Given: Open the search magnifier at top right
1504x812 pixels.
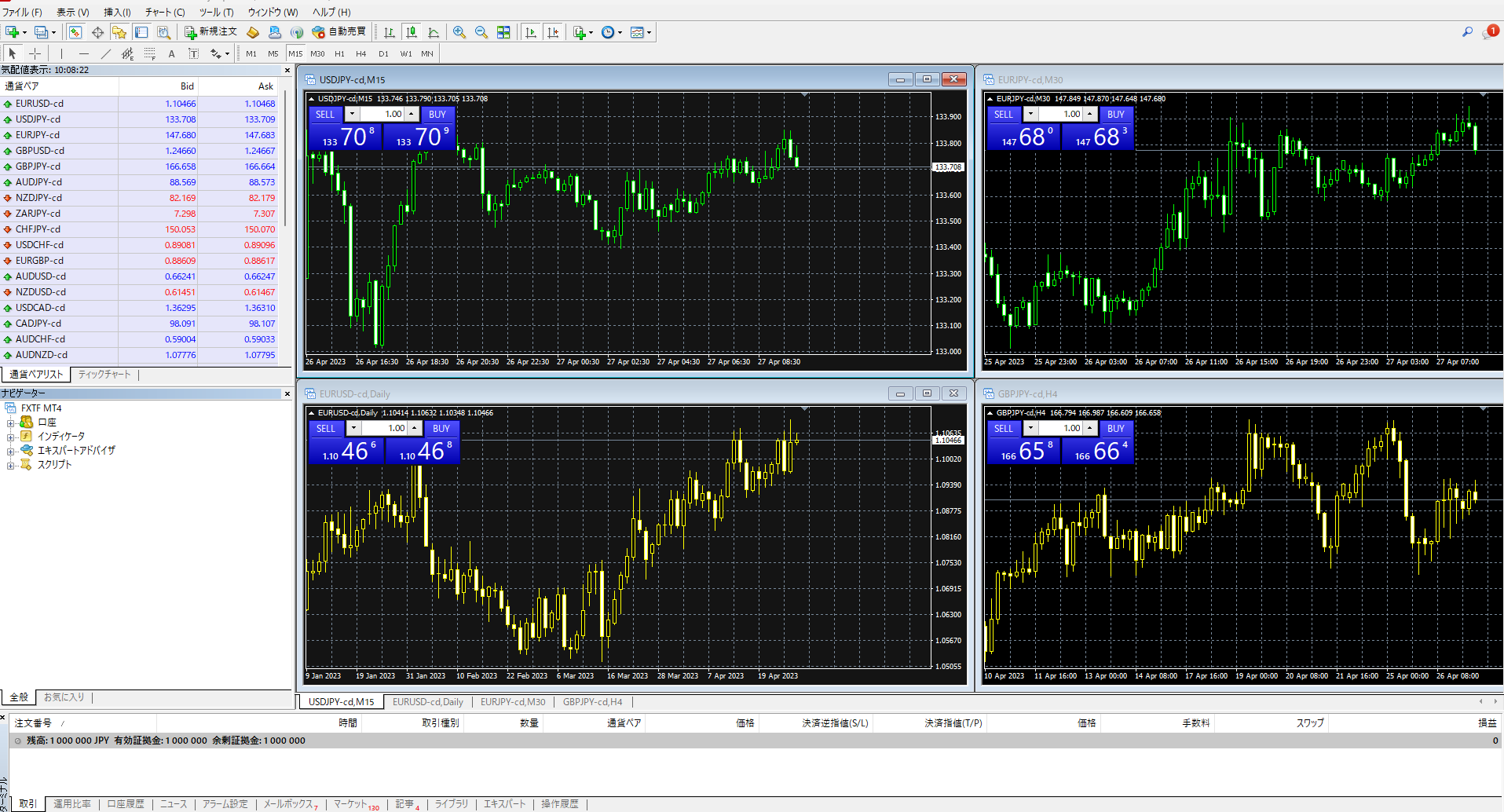Looking at the screenshot, I should click(1466, 32).
